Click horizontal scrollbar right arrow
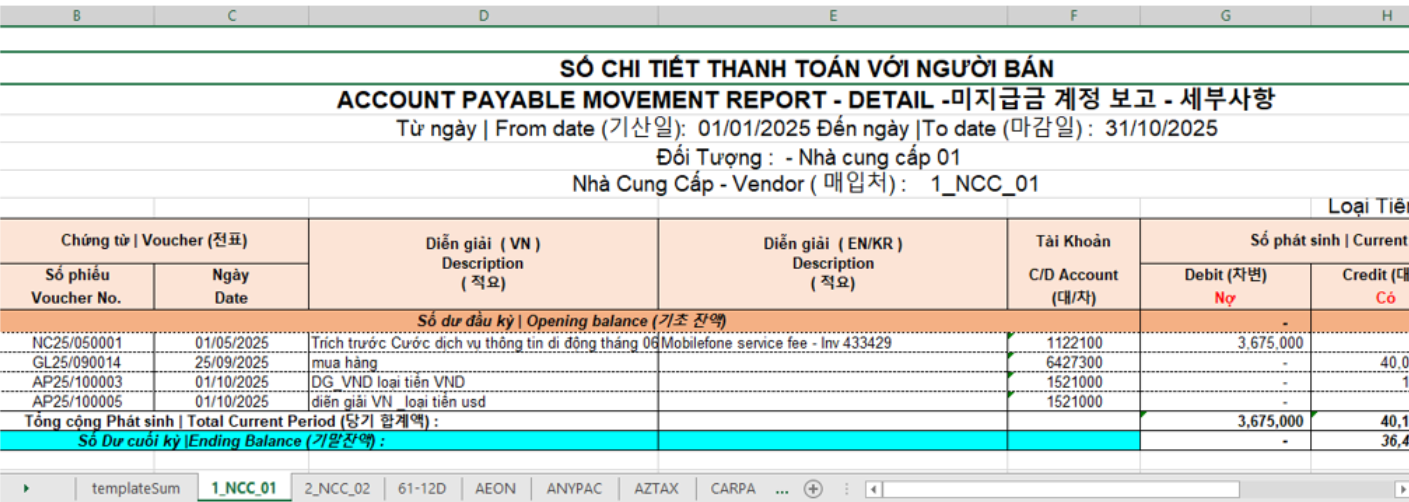The width and height of the screenshot is (1409, 502). 1397,489
